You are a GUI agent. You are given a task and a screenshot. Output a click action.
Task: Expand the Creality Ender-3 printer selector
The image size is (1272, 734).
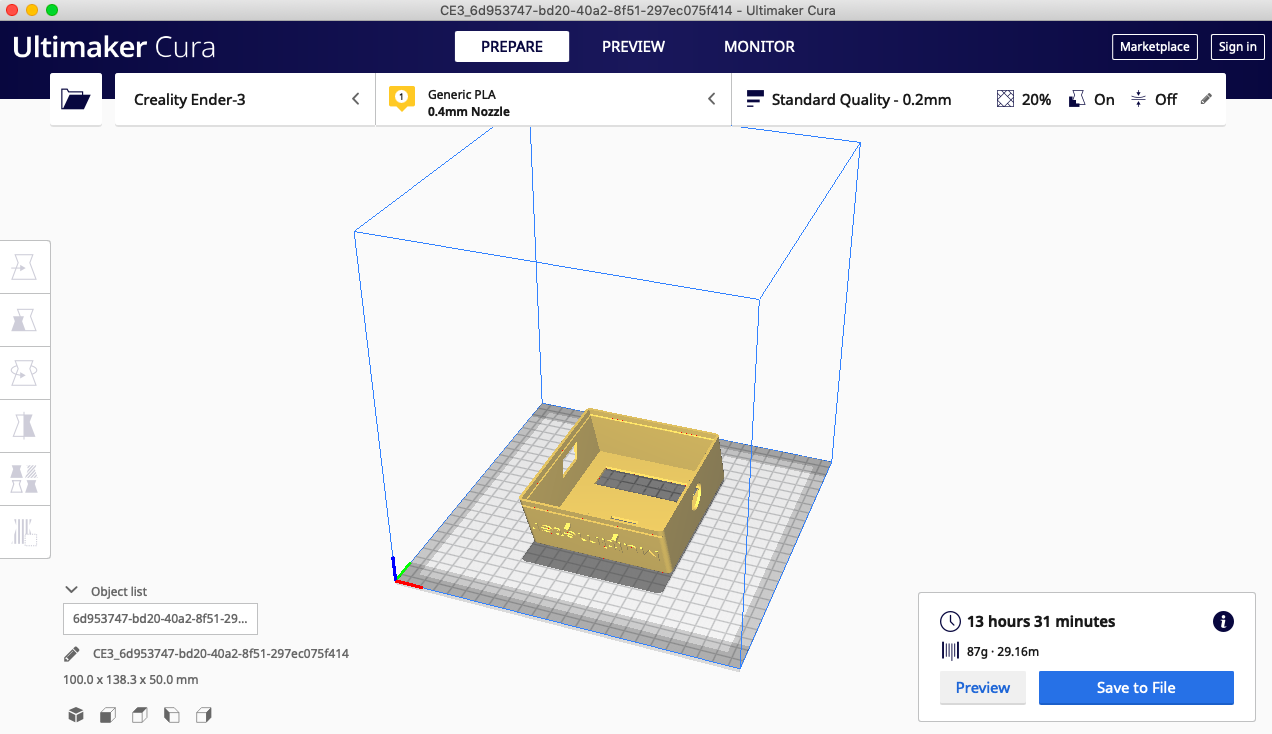tap(245, 99)
